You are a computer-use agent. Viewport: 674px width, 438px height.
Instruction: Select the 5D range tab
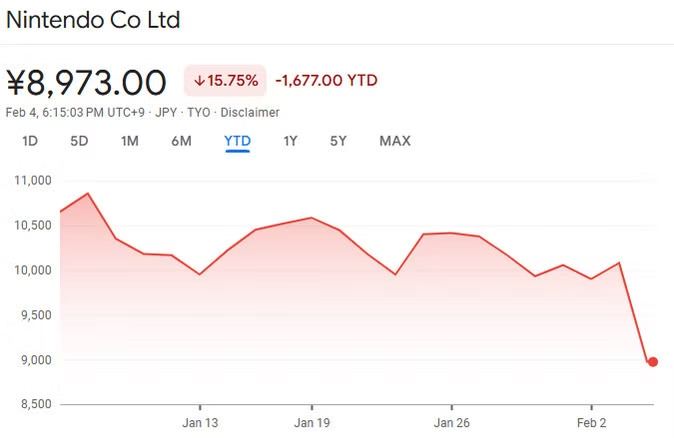[x=79, y=141]
